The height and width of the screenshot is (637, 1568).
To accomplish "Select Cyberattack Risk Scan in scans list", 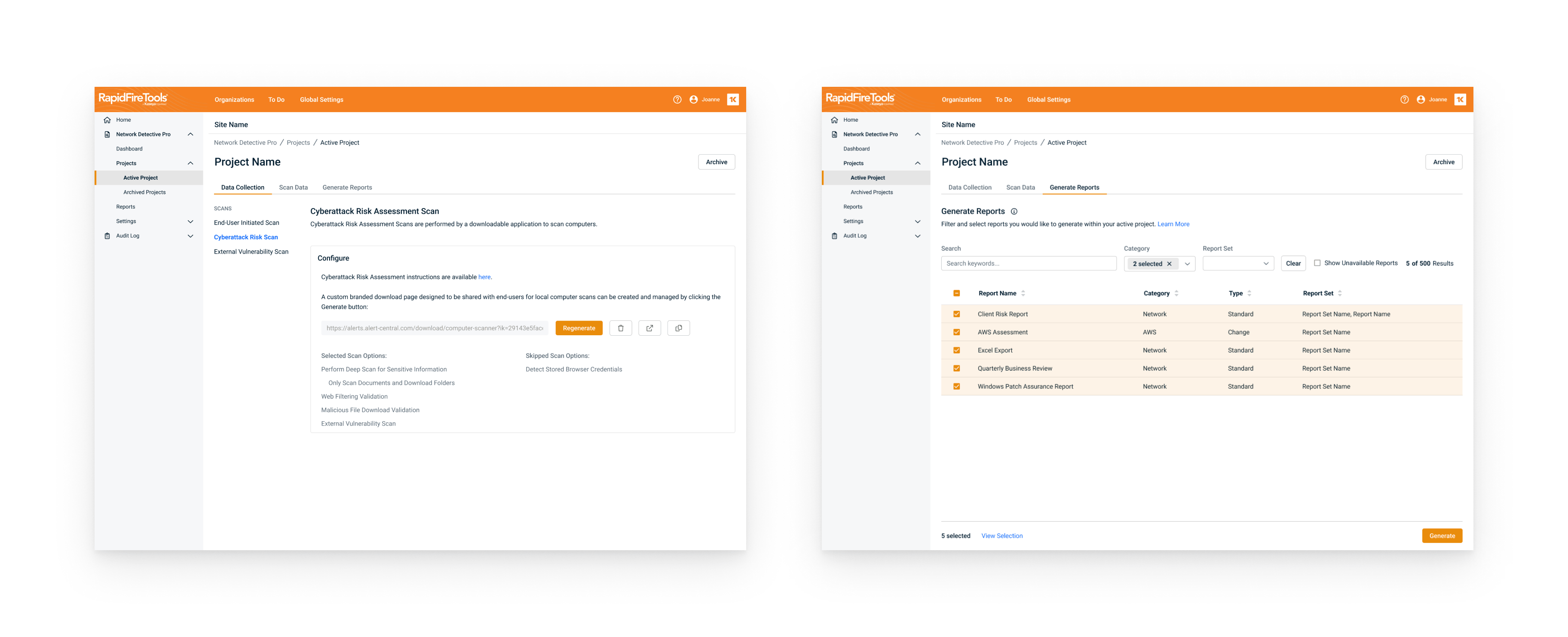I will [245, 238].
